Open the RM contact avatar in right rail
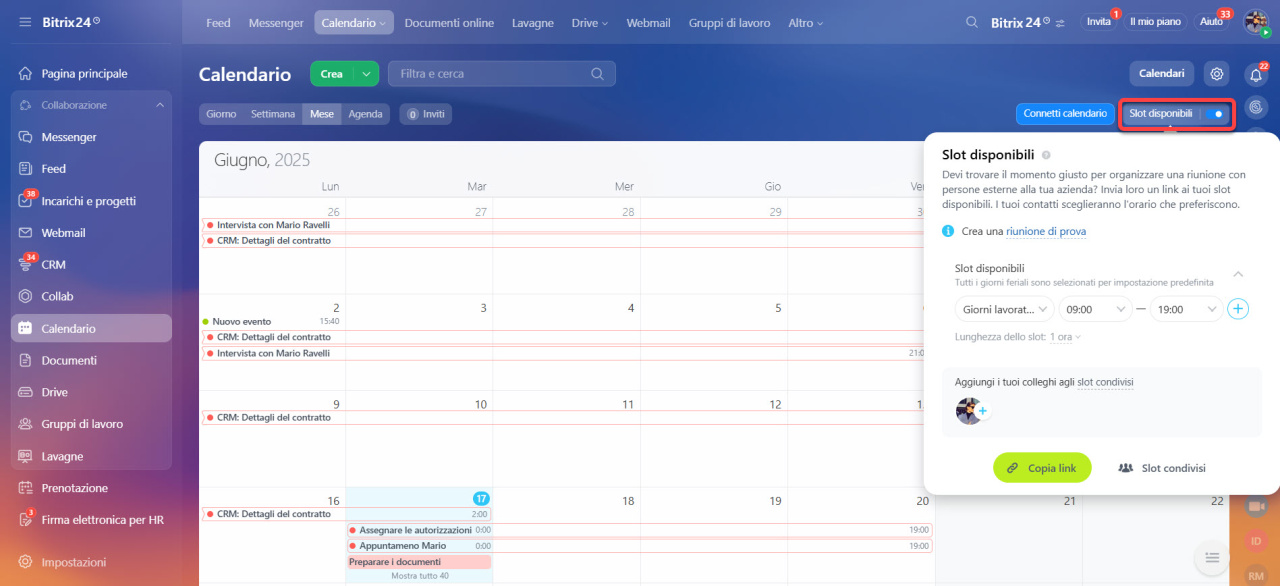The width and height of the screenshot is (1280, 586). pyautogui.click(x=1256, y=575)
